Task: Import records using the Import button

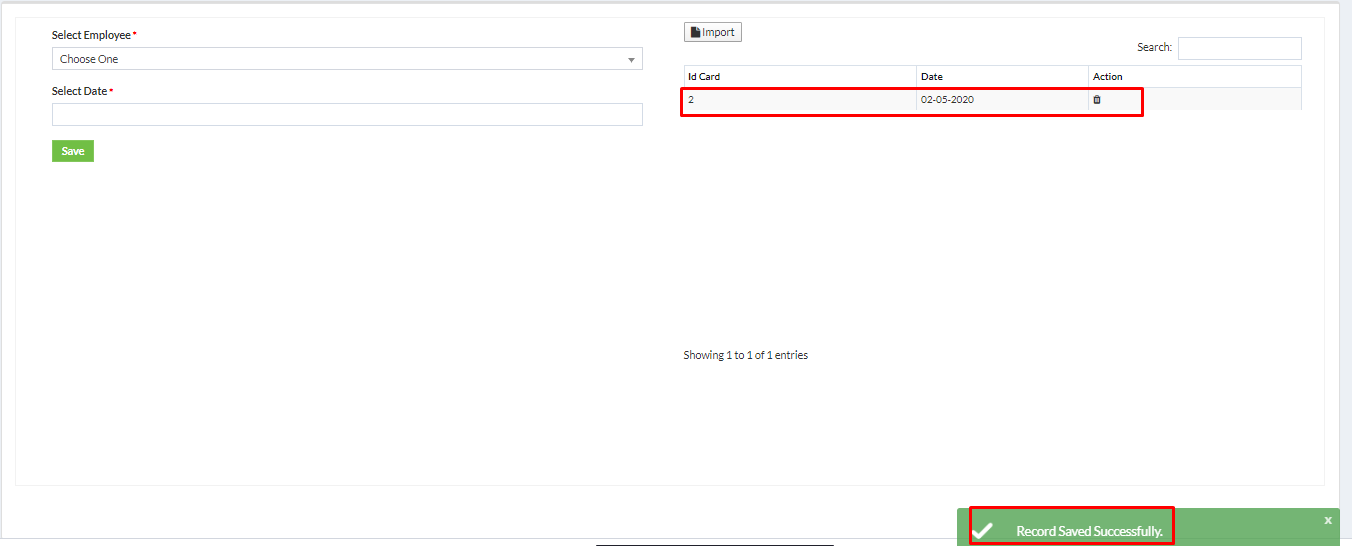Action: point(713,33)
